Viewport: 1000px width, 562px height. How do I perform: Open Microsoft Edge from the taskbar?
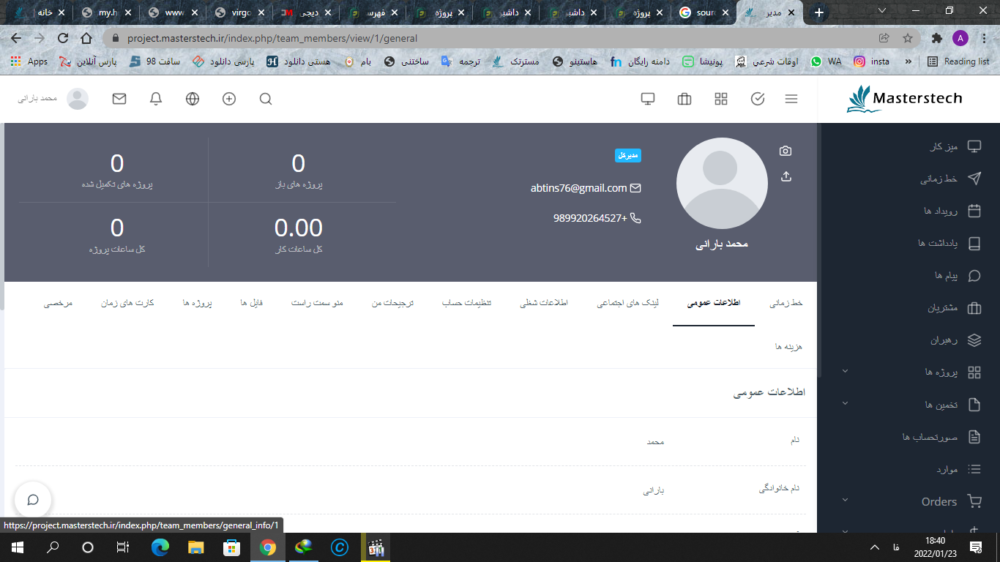click(x=159, y=547)
